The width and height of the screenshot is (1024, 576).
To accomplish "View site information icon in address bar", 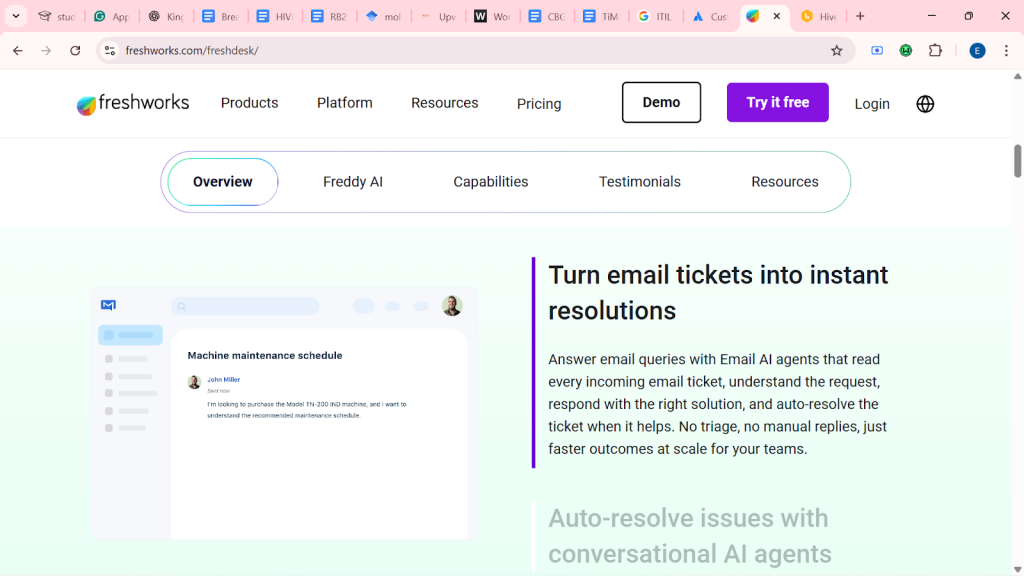I will (110, 51).
